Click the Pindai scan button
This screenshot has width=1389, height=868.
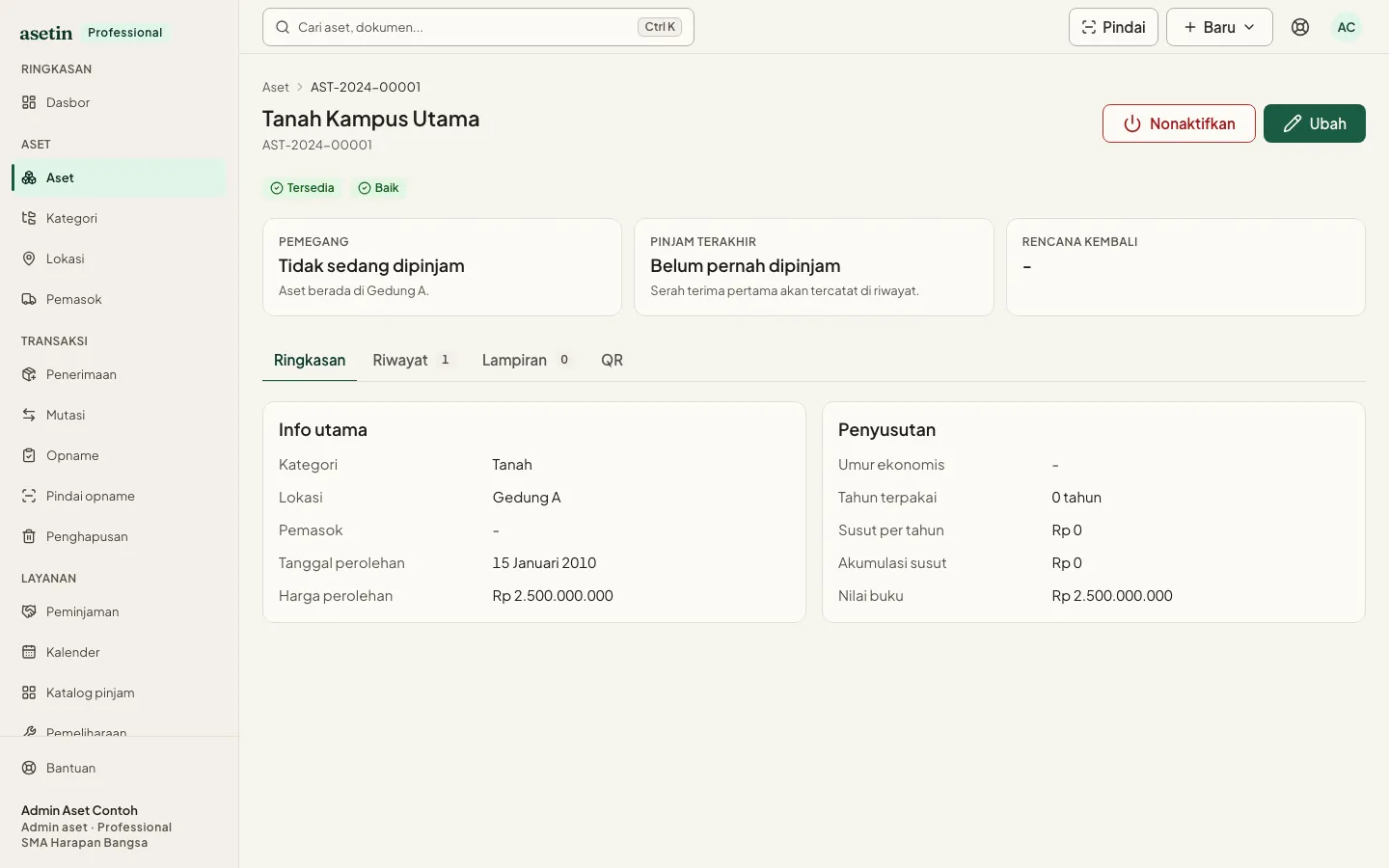click(x=1113, y=27)
